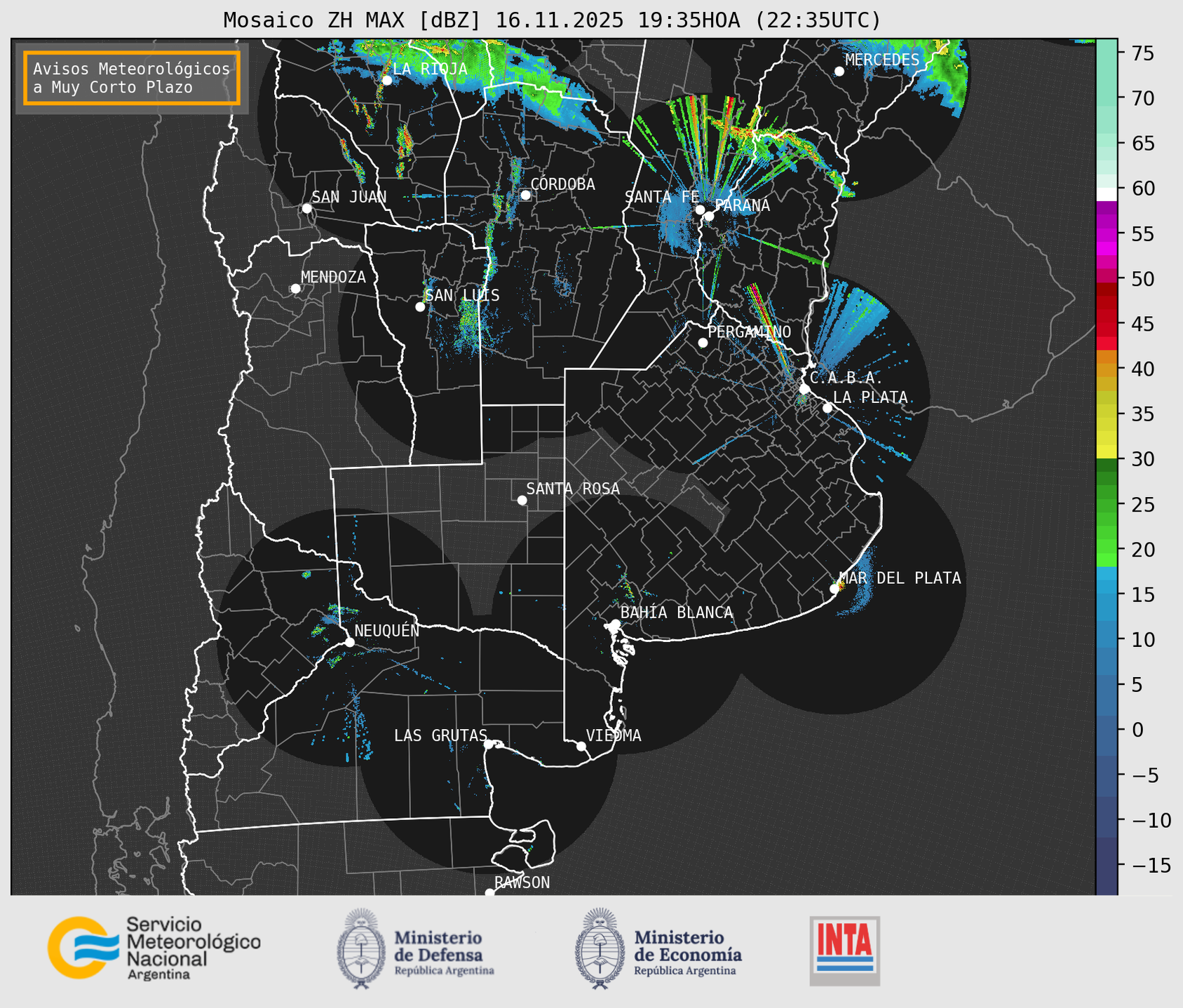The image size is (1183, 1008).
Task: Click the red INTA logo
Action: (844, 950)
